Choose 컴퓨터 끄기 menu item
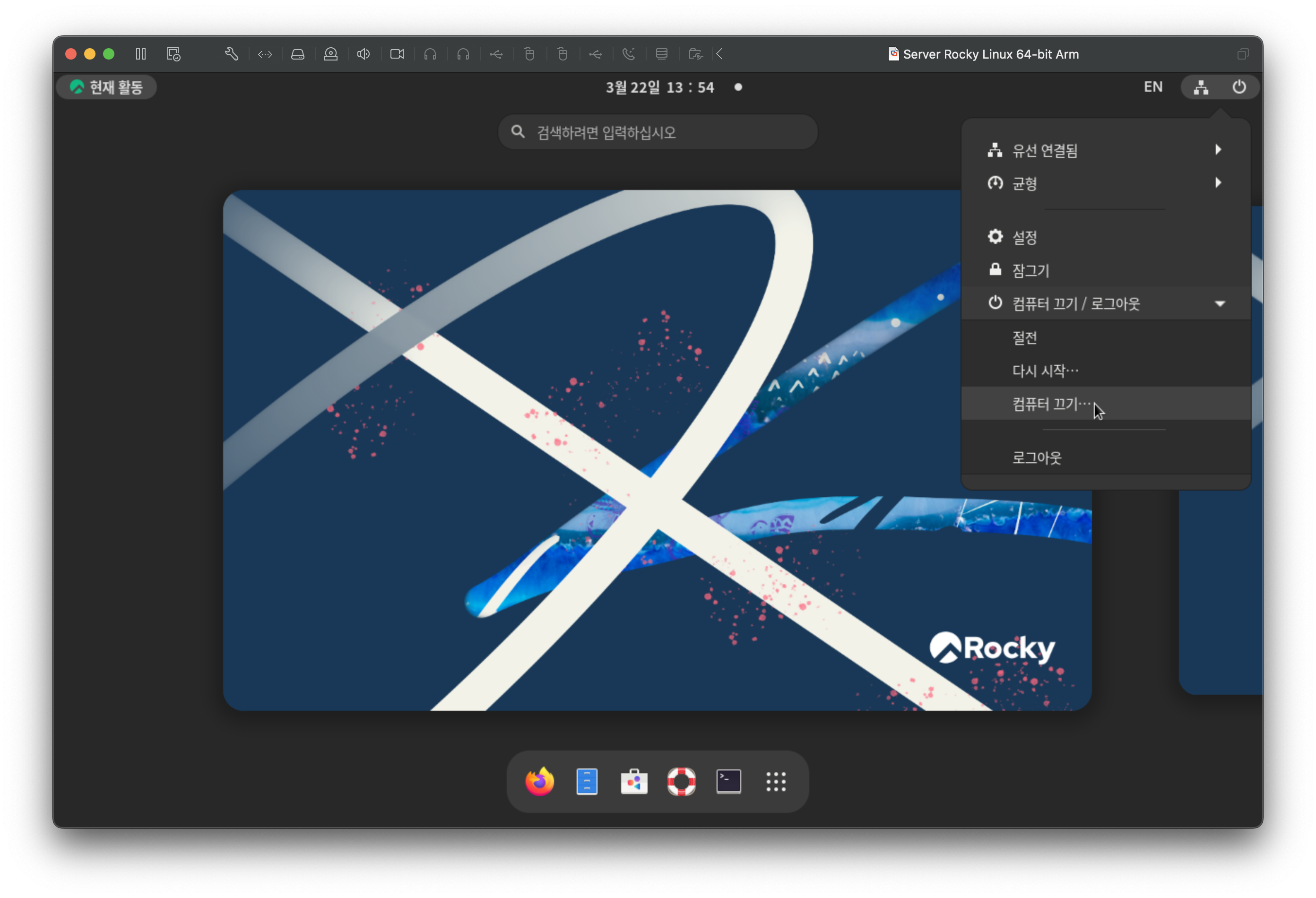The height and width of the screenshot is (898, 1316). pyautogui.click(x=1051, y=404)
